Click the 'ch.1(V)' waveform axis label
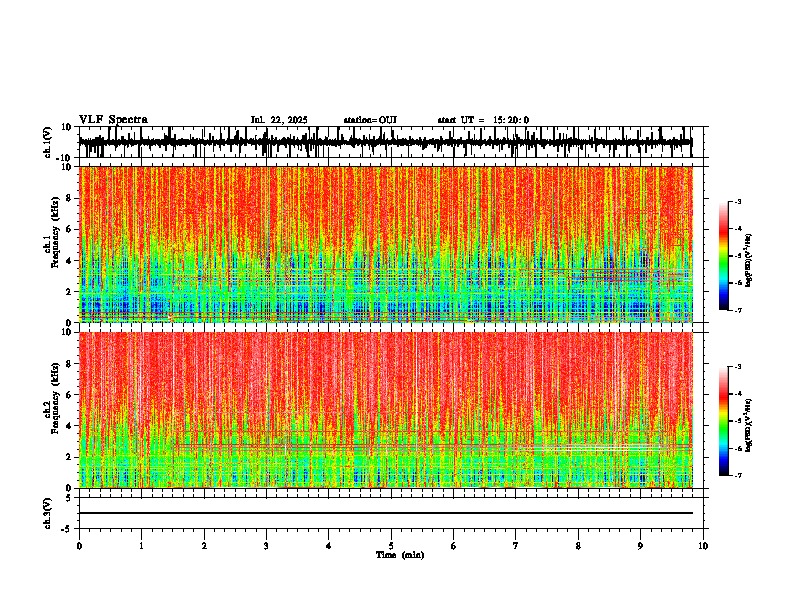Viewport: 792px width, 612px height. tap(47, 142)
